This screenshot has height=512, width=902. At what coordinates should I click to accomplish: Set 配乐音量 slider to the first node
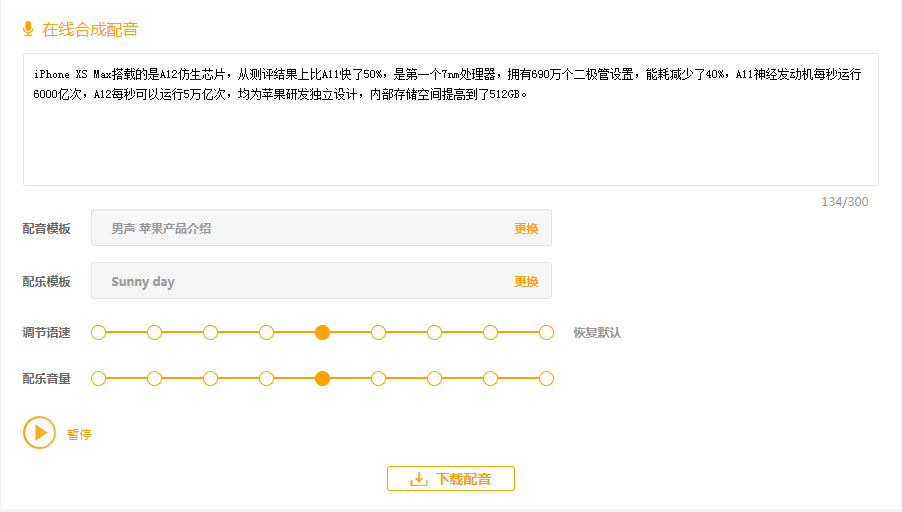click(98, 378)
